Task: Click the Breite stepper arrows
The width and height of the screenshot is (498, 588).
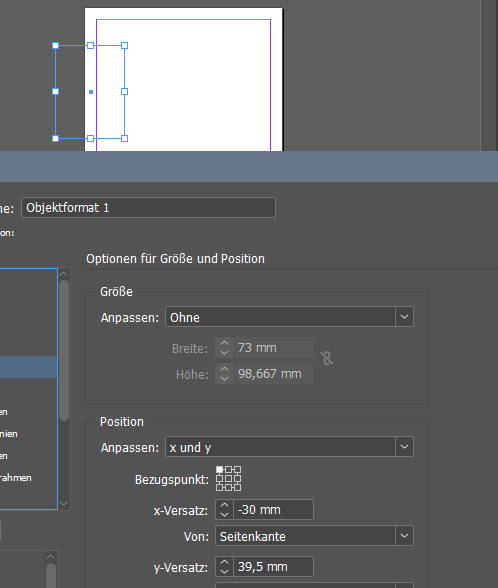Action: click(224, 348)
